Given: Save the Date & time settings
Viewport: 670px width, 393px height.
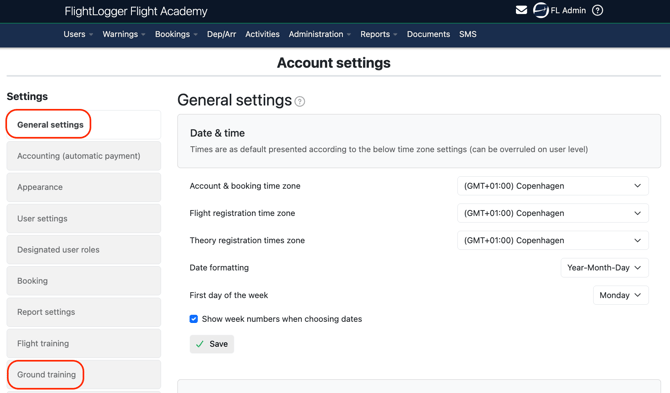Looking at the screenshot, I should pyautogui.click(x=212, y=344).
